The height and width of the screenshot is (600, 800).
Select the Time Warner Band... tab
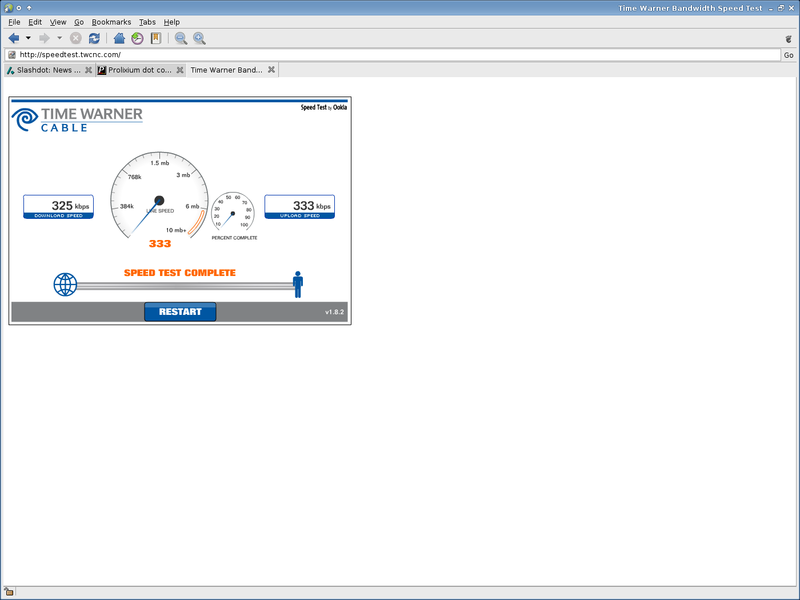tap(233, 70)
